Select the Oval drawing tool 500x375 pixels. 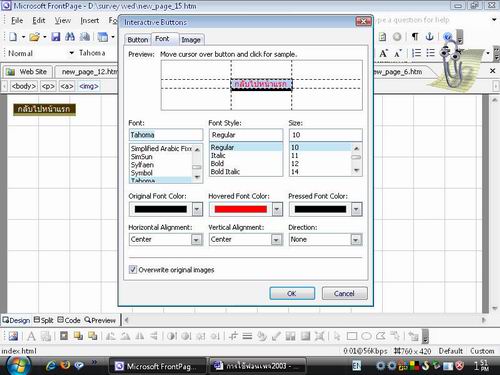pos(366,336)
